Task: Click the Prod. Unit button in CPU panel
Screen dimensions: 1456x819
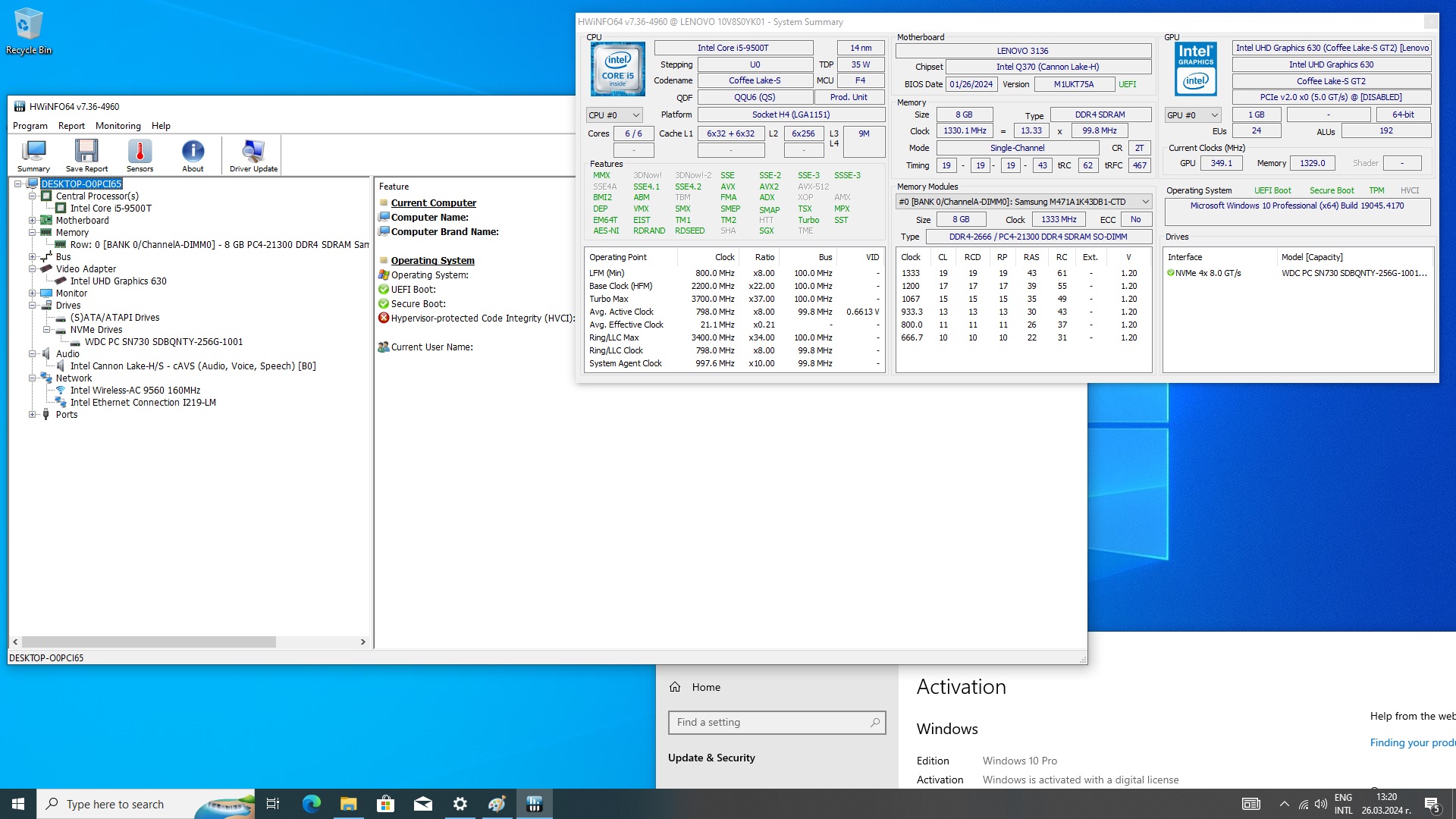Action: click(x=849, y=97)
